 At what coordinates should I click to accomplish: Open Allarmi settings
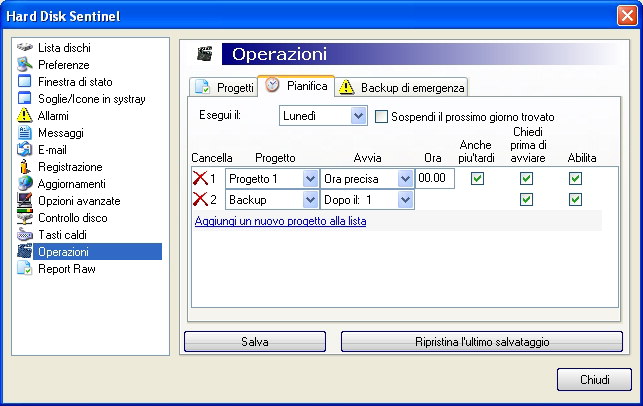click(53, 116)
